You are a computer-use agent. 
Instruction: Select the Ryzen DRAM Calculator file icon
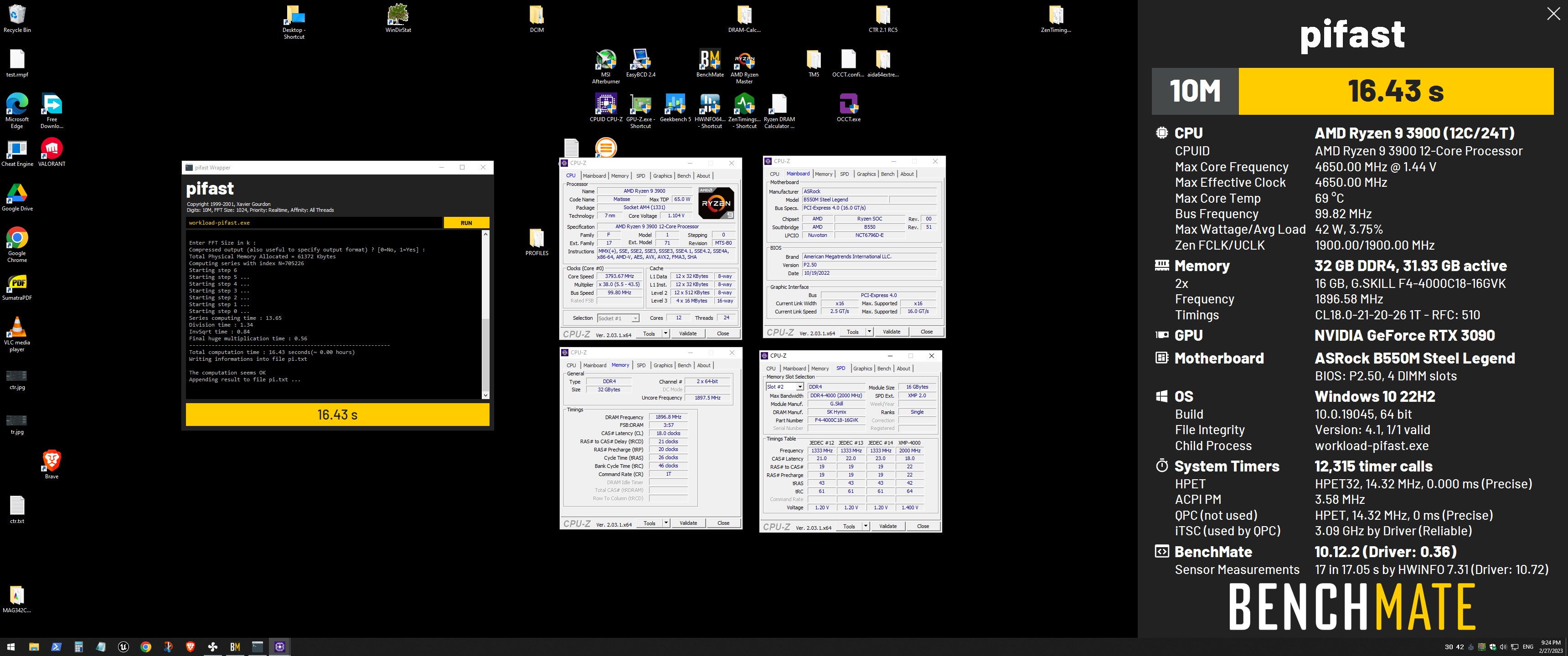tap(779, 111)
